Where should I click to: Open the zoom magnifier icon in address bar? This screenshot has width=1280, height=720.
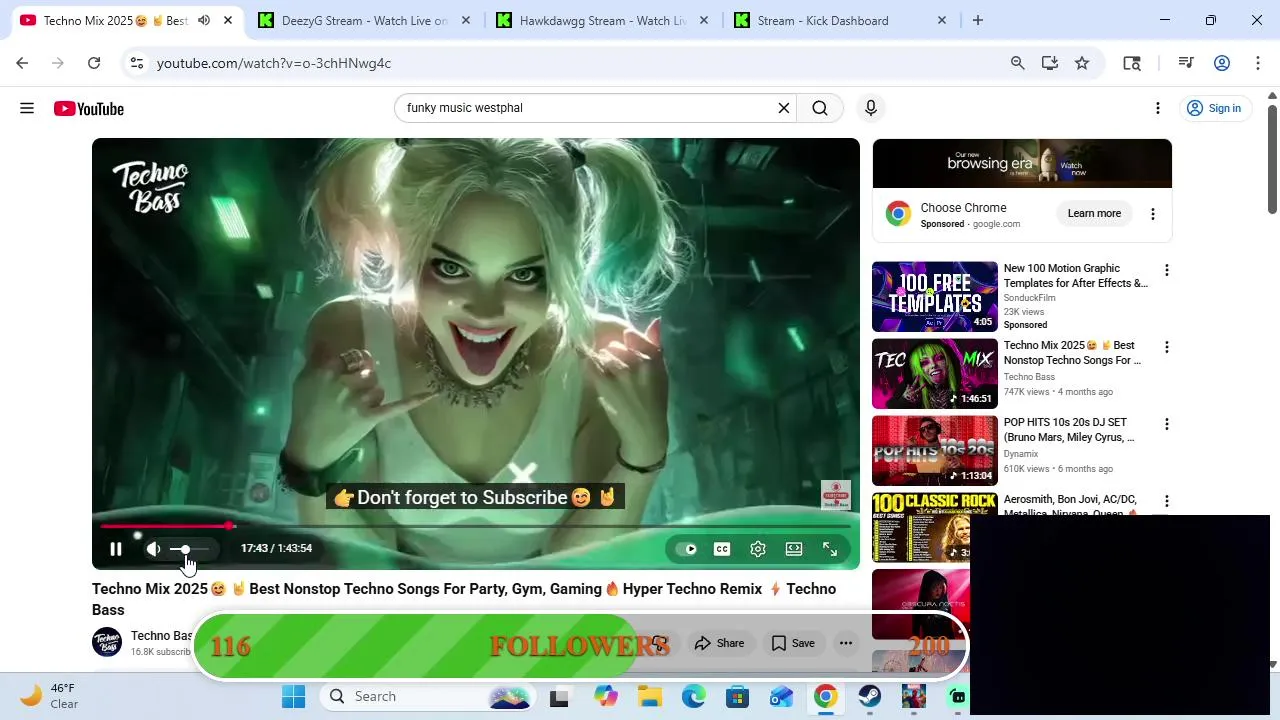point(1017,63)
